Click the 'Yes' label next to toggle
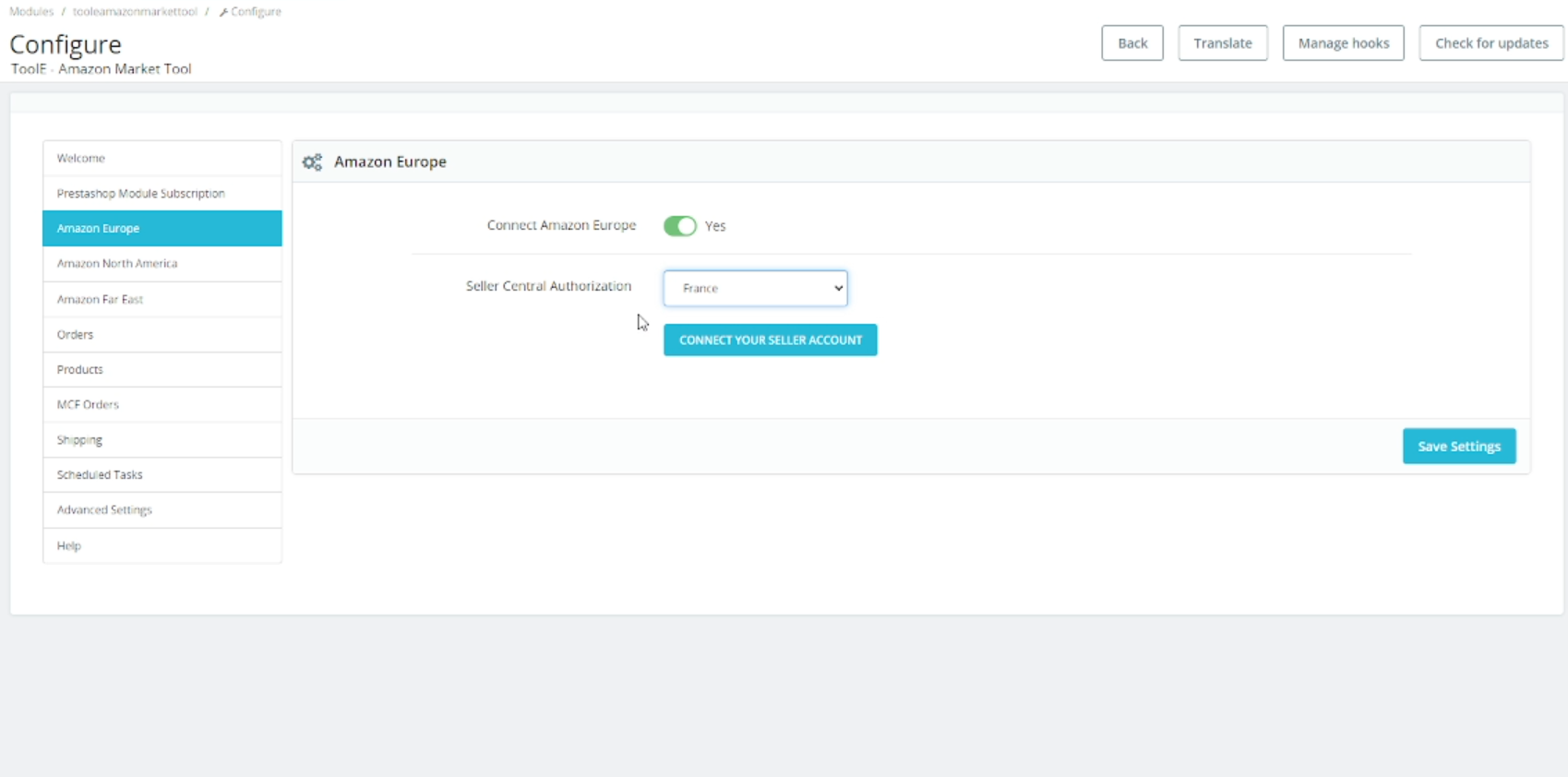This screenshot has width=1568, height=777. pos(715,226)
